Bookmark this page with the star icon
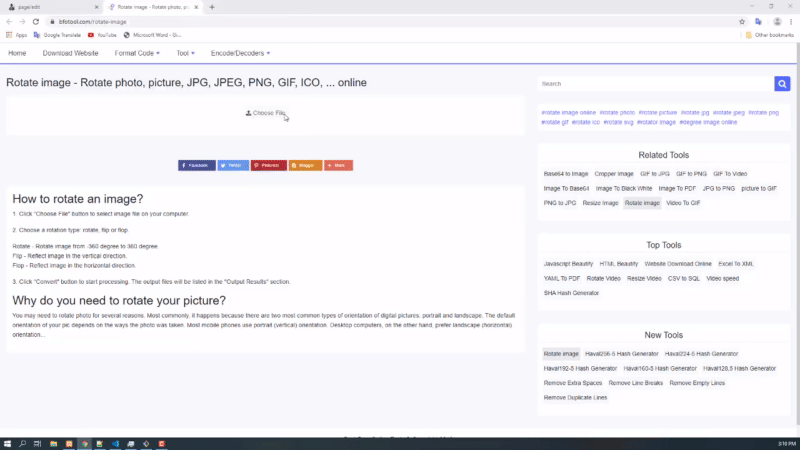The height and width of the screenshot is (450, 800). pos(742,22)
